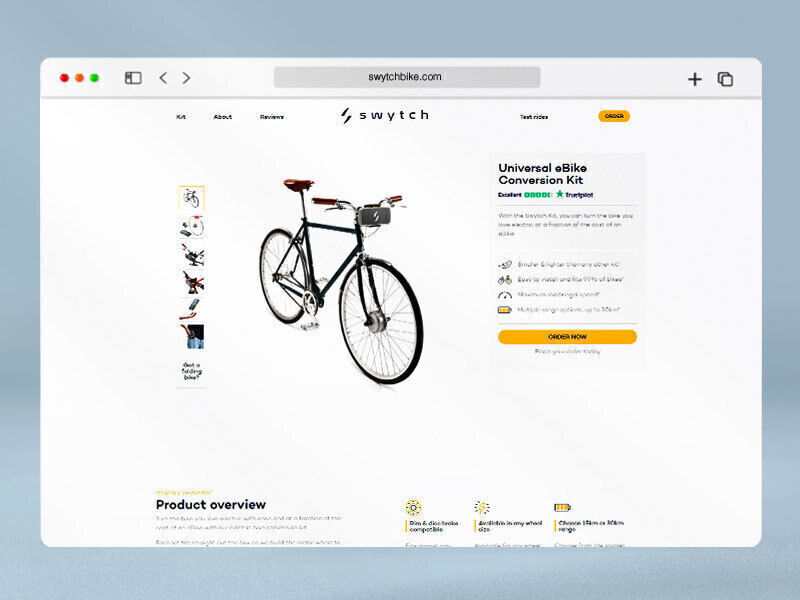Image resolution: width=800 pixels, height=600 pixels.
Task: Open the Reviews menu item
Action: point(271,117)
